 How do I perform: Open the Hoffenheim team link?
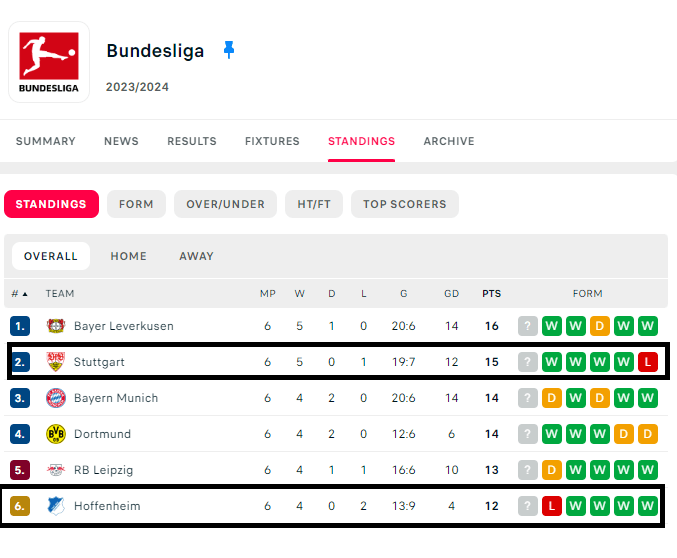(x=107, y=506)
